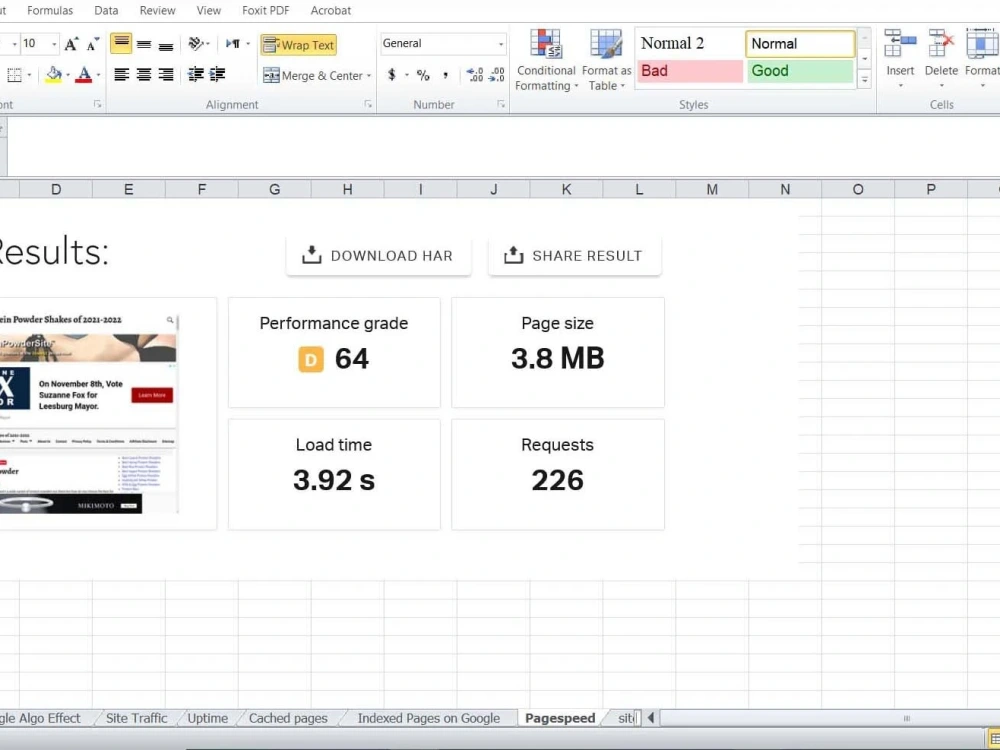Open the Orientation text-angle tool

coord(196,43)
